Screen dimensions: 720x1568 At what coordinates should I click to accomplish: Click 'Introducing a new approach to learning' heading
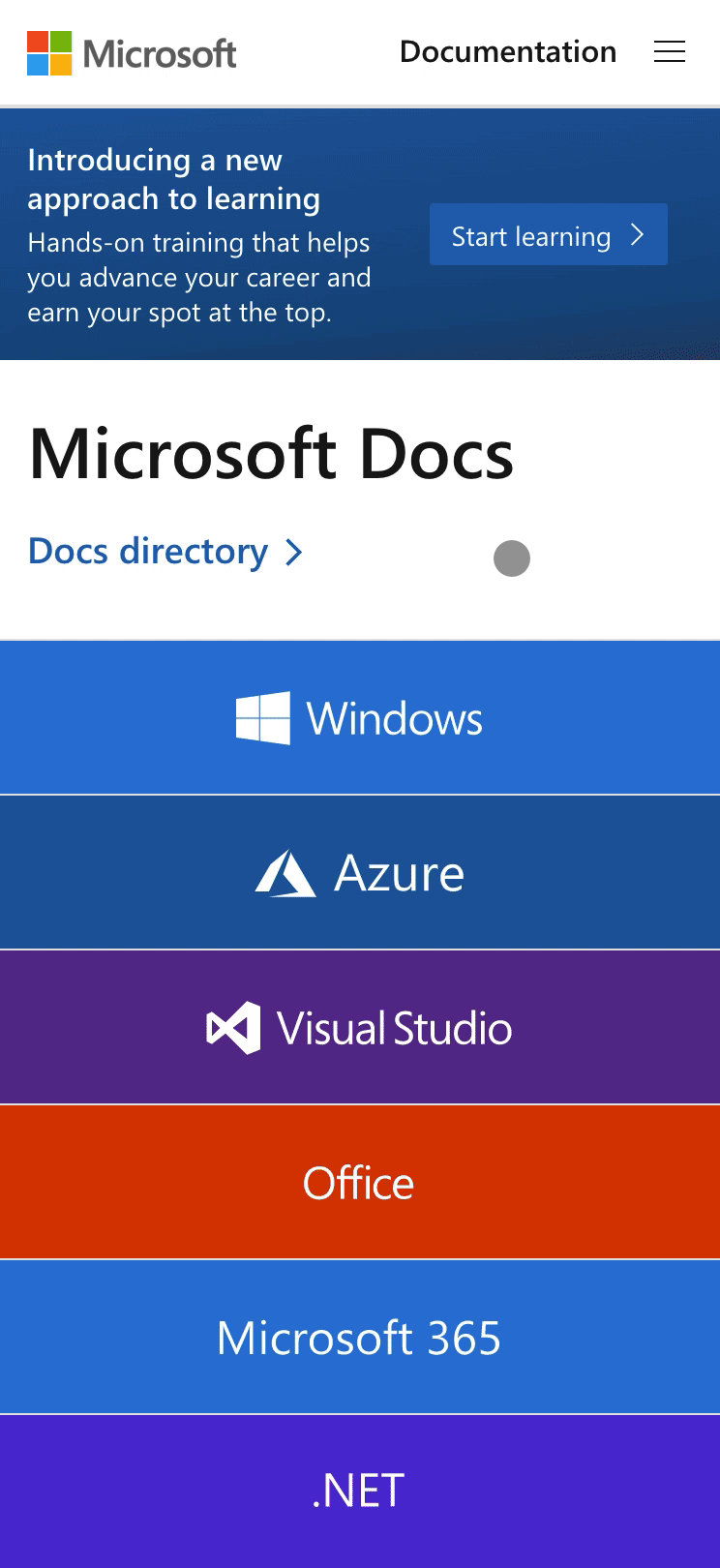pyautogui.click(x=174, y=179)
